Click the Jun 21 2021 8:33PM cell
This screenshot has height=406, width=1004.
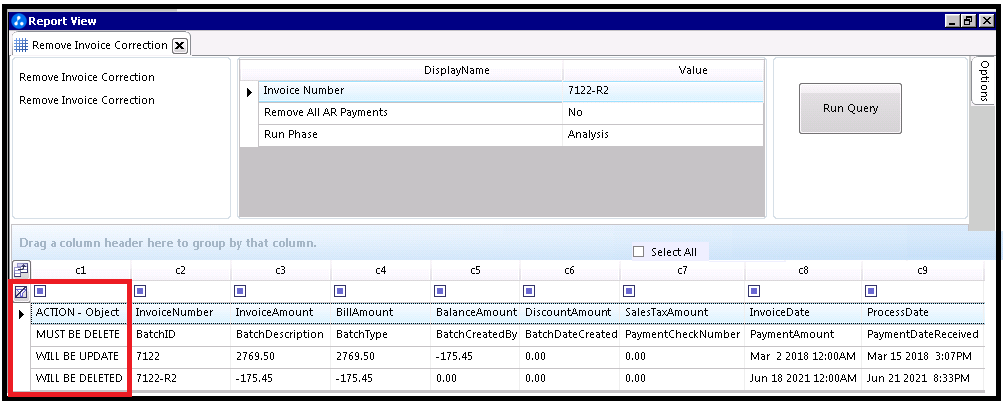923,378
